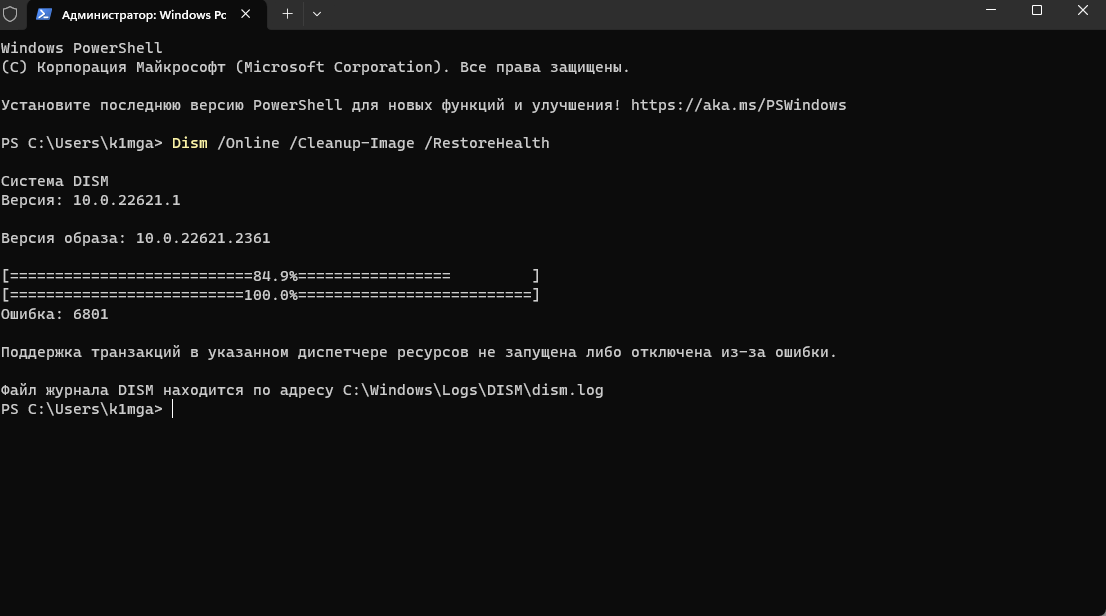This screenshot has height=616, width=1106.
Task: Expand the new tab profiles dropdown chevron
Action: [x=317, y=14]
